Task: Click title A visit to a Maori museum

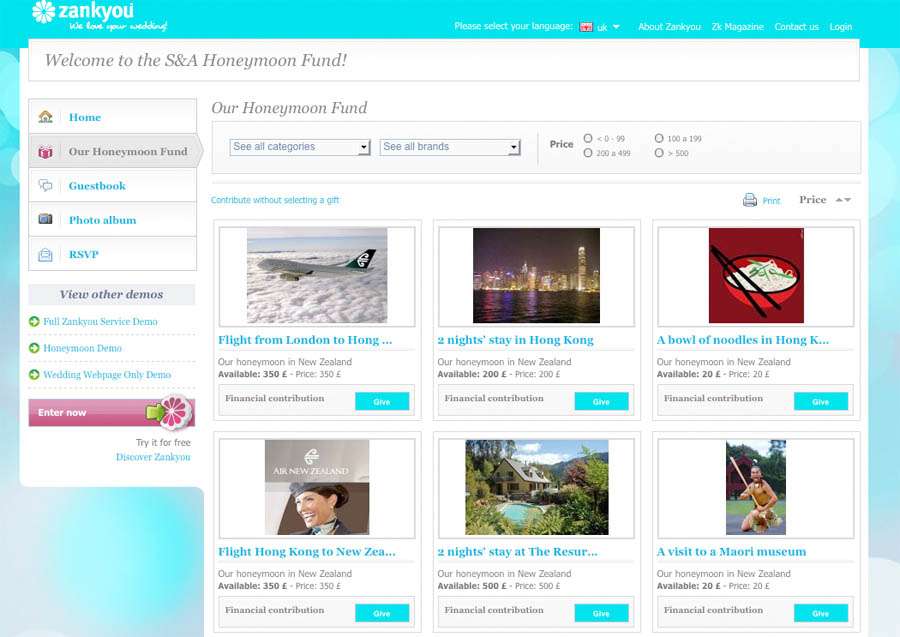Action: (731, 551)
